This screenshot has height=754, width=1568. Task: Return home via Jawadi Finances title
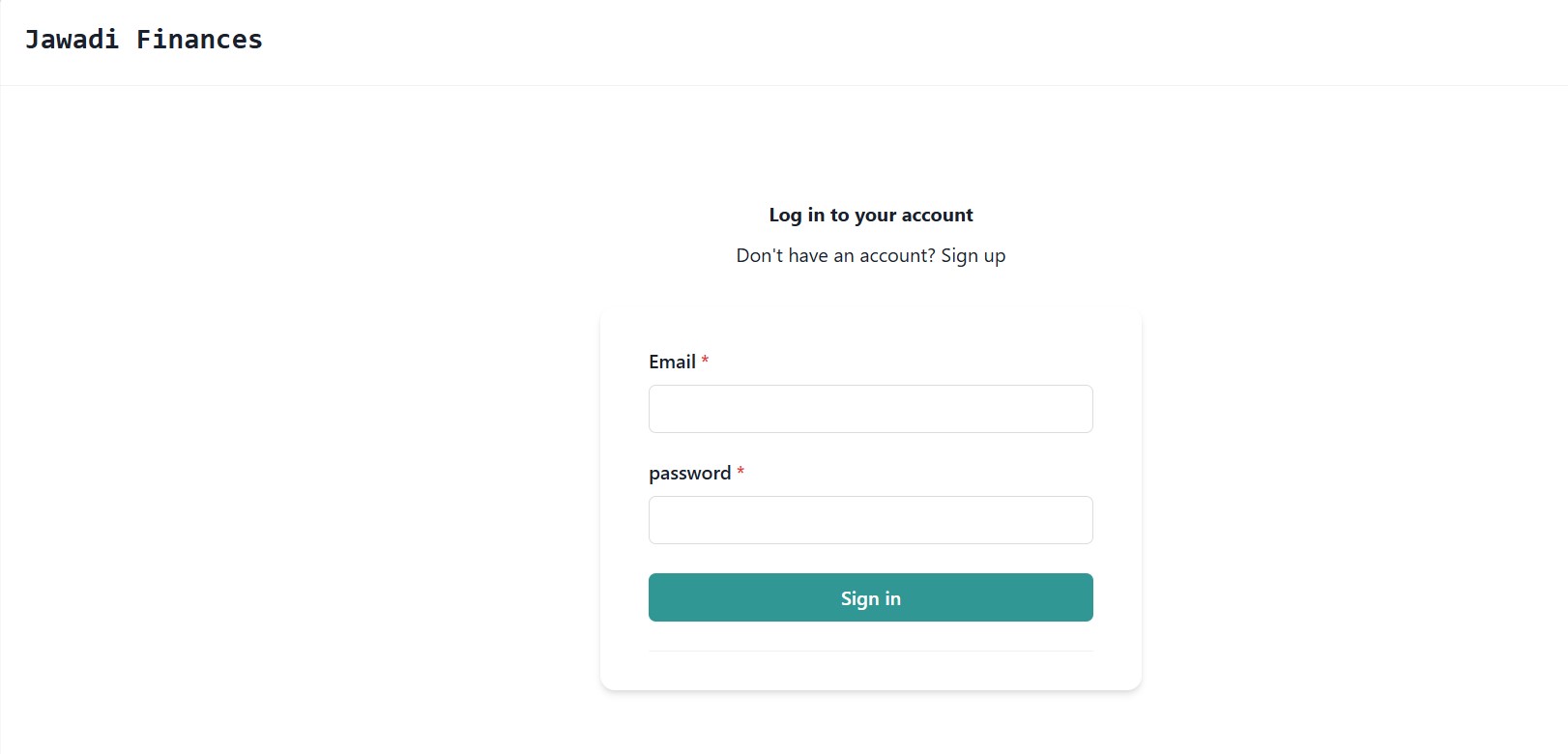tap(143, 39)
